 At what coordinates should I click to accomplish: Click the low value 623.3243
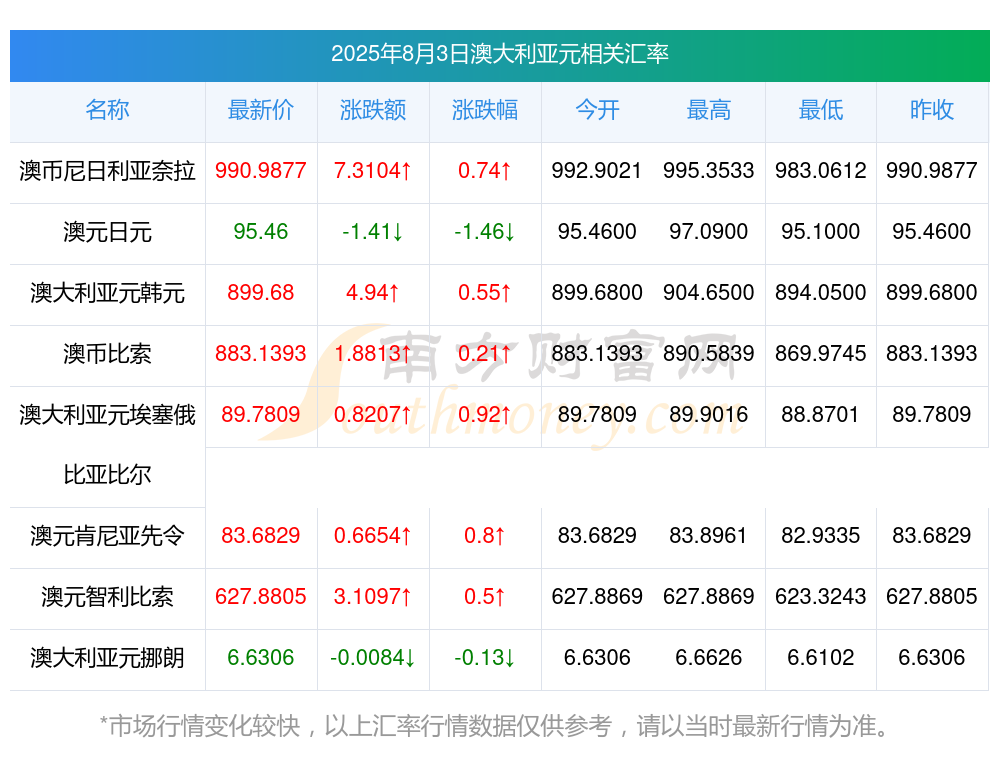pyautogui.click(x=821, y=597)
